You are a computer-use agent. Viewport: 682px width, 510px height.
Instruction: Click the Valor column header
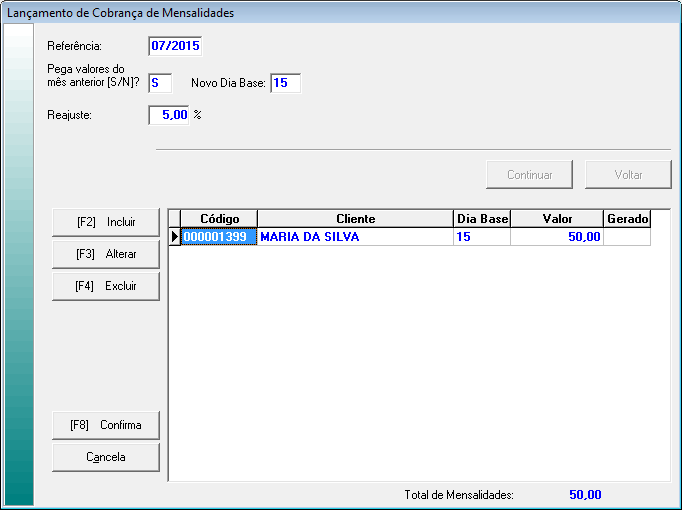[x=557, y=218]
